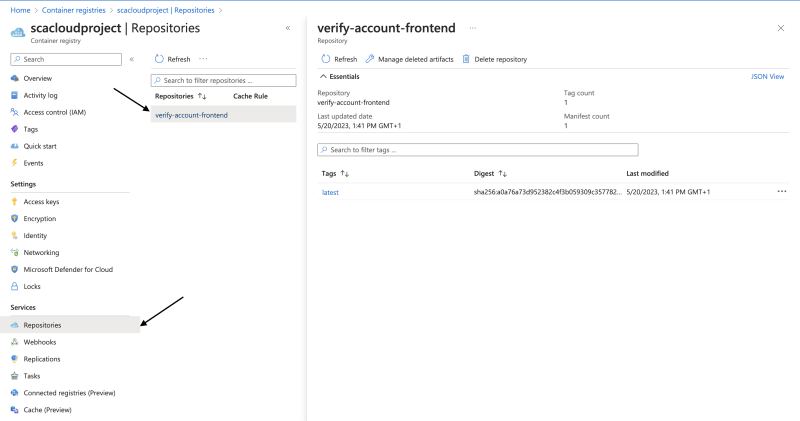The height and width of the screenshot is (421, 800).
Task: Click the scacloudproject container registry icon
Action: [18, 33]
